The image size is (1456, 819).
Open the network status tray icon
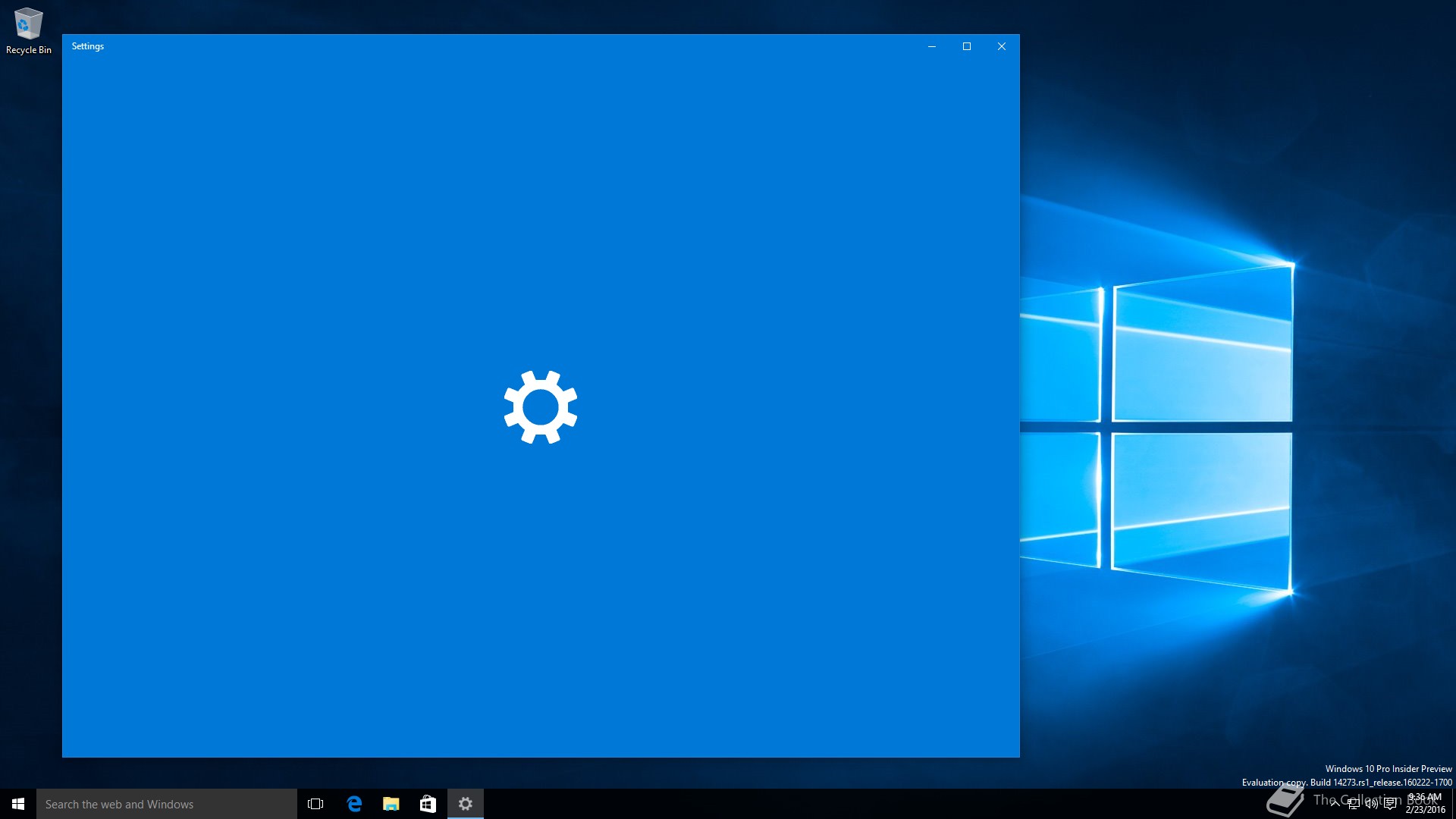point(1354,804)
